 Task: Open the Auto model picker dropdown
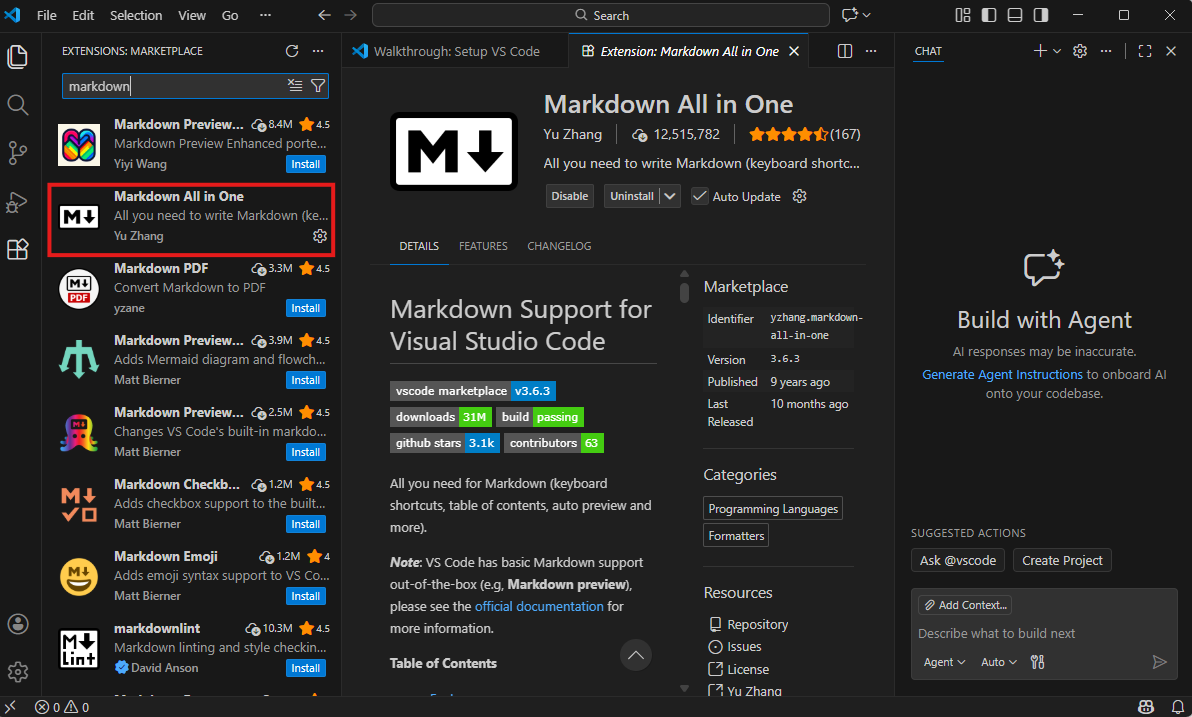(999, 662)
